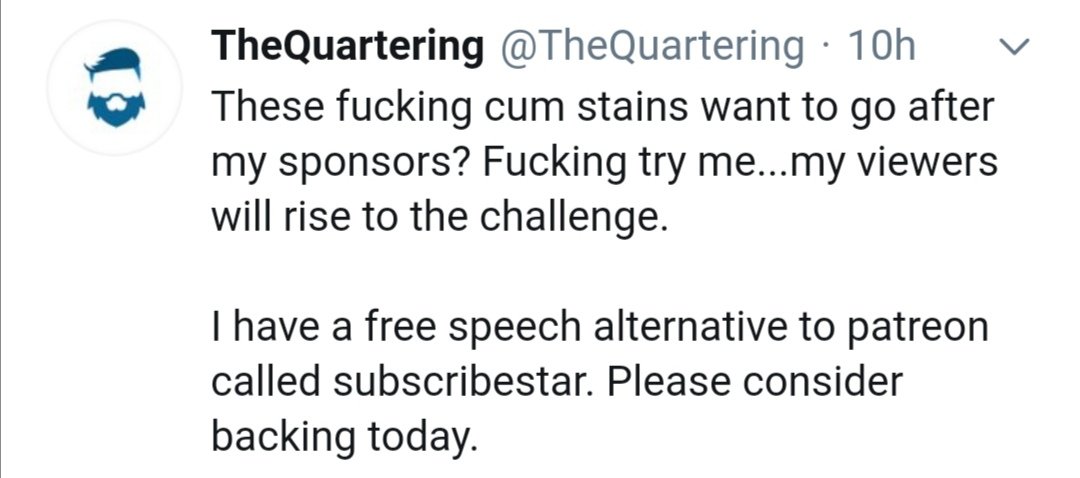Click the blue hair on avatar logo

(113, 64)
